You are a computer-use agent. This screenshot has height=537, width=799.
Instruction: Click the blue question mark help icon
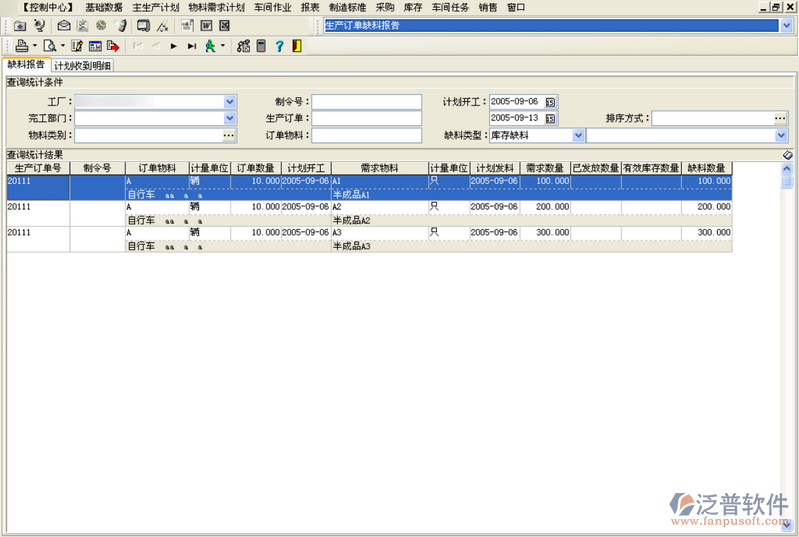click(279, 46)
